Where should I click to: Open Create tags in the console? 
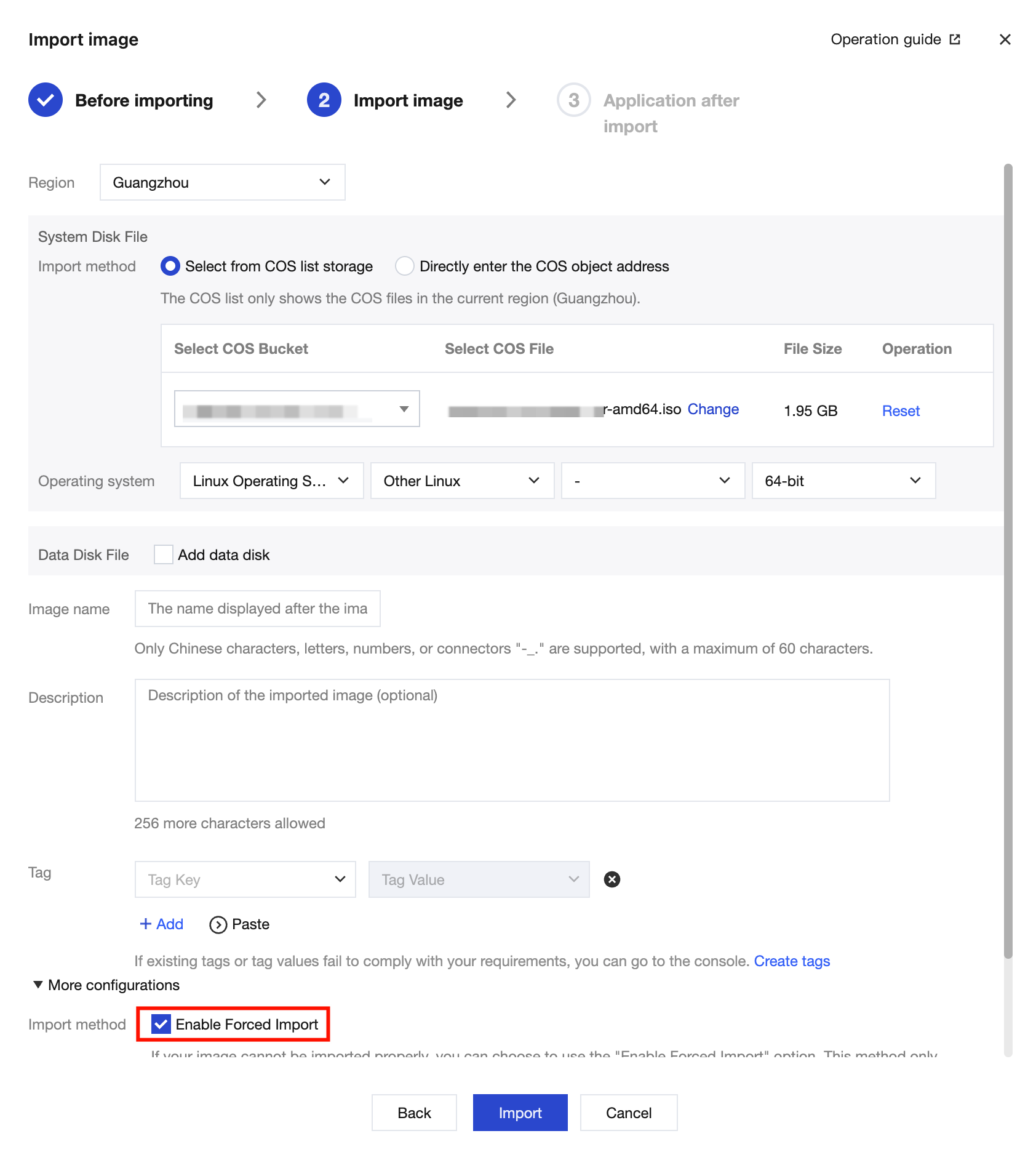coord(792,961)
